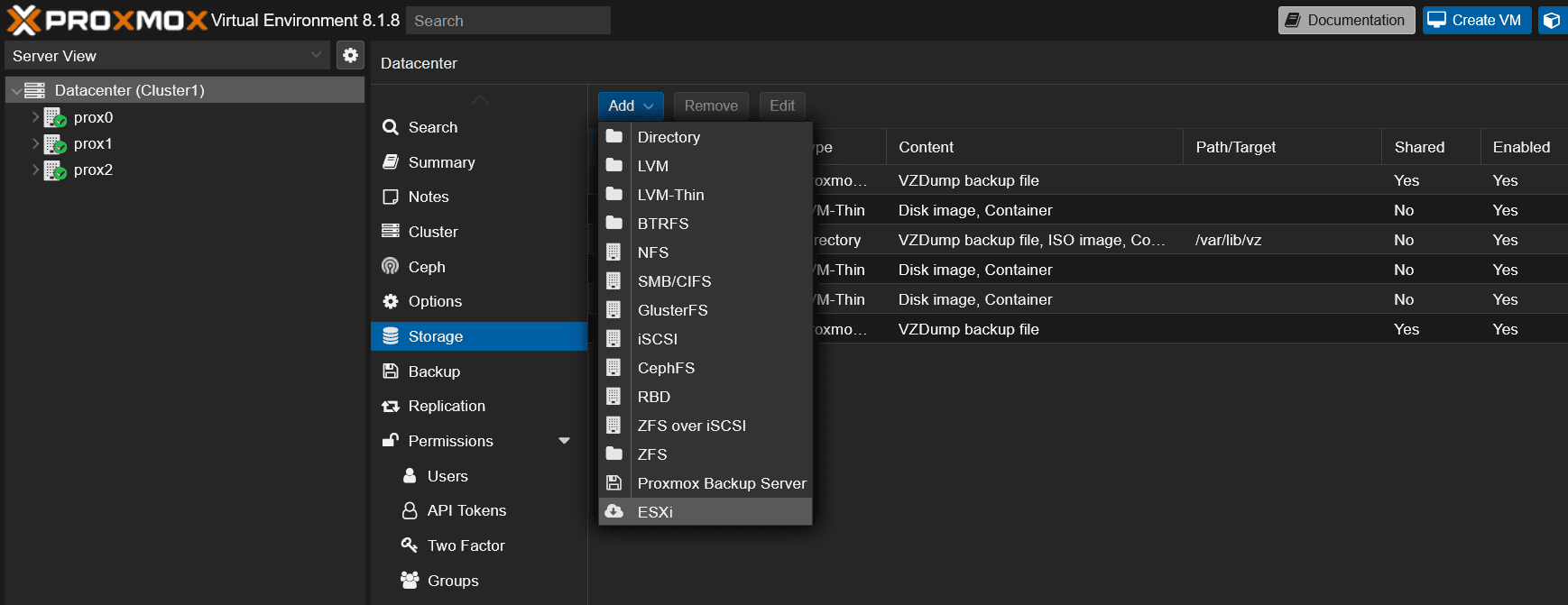
Task: Expand the prox1 node
Action: 35,143
